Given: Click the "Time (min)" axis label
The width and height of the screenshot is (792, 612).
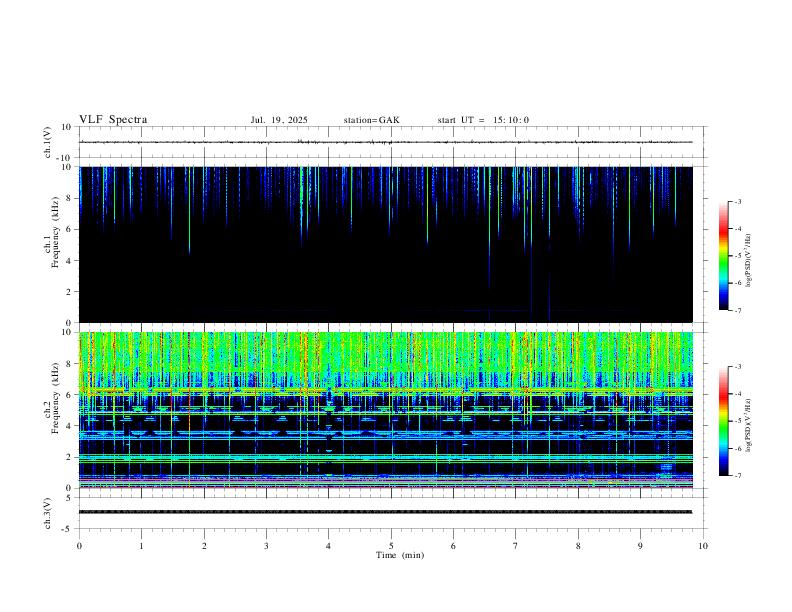Looking at the screenshot, I should click(400, 555).
